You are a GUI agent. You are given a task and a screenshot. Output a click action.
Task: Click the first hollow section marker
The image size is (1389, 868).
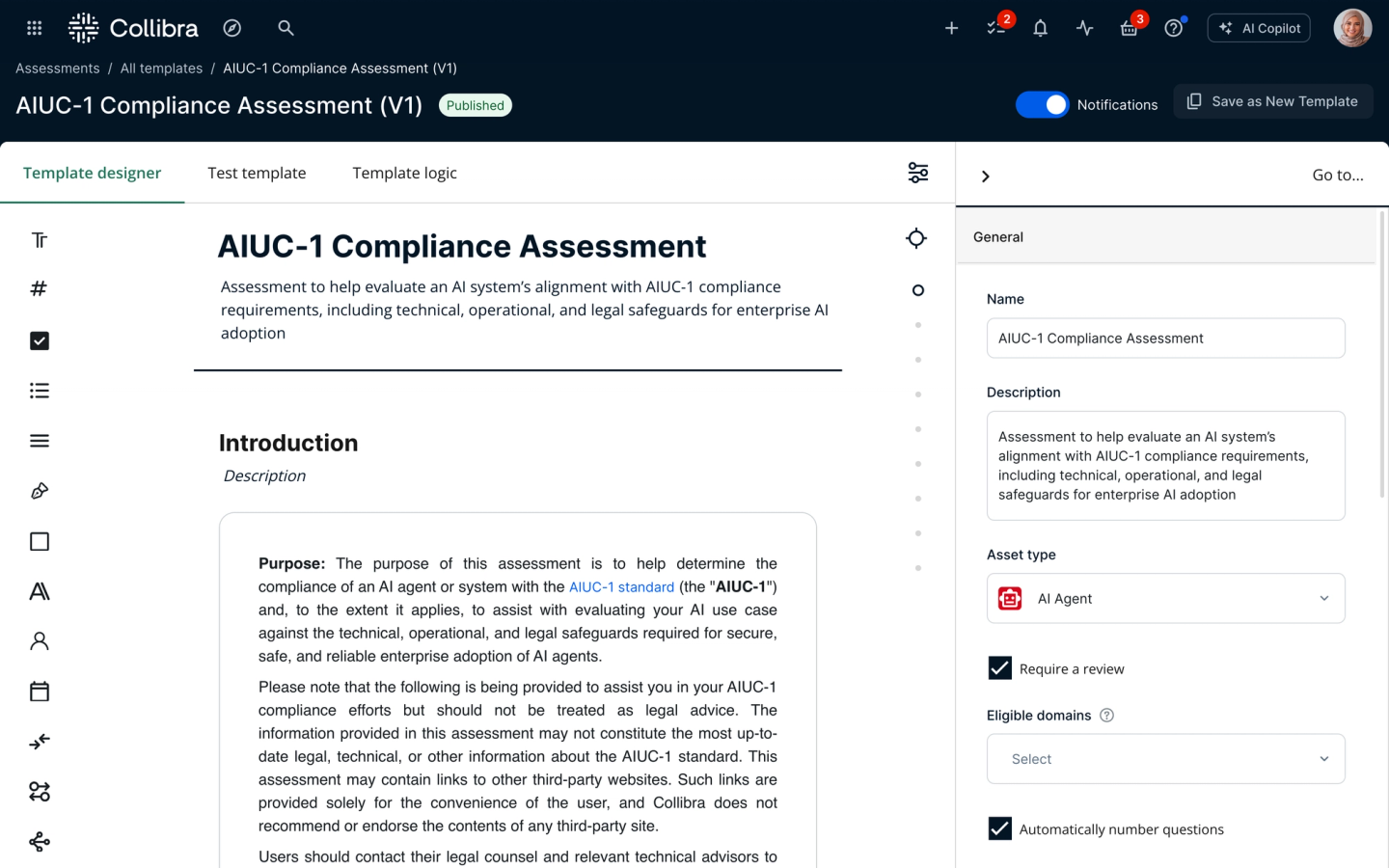918,290
